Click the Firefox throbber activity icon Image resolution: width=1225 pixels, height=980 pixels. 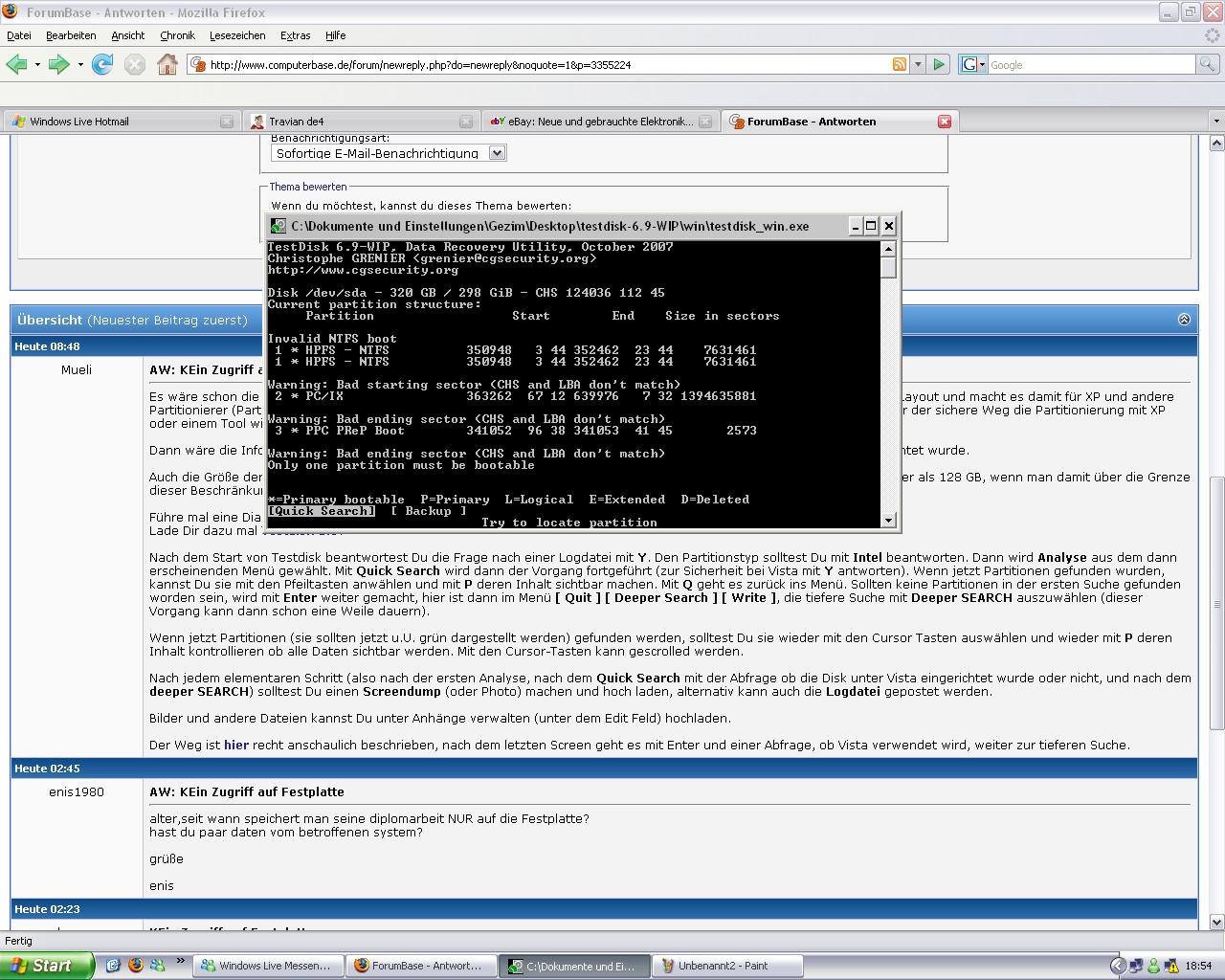click(1212, 35)
